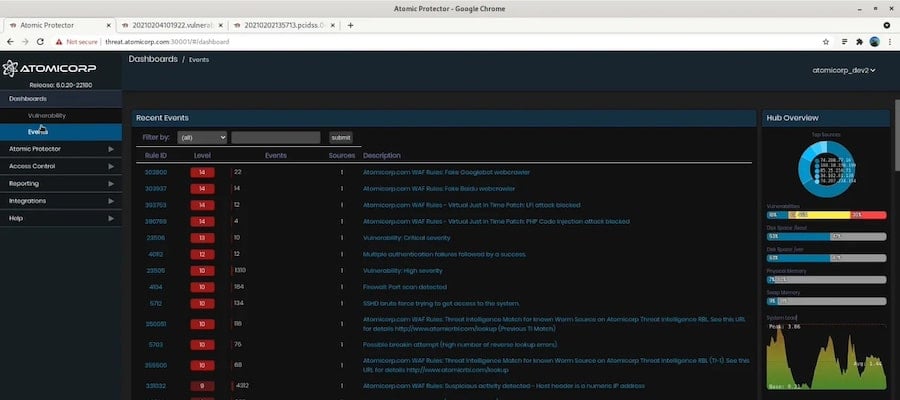
Task: Reload the page with browser refresh icon
Action: coord(40,42)
